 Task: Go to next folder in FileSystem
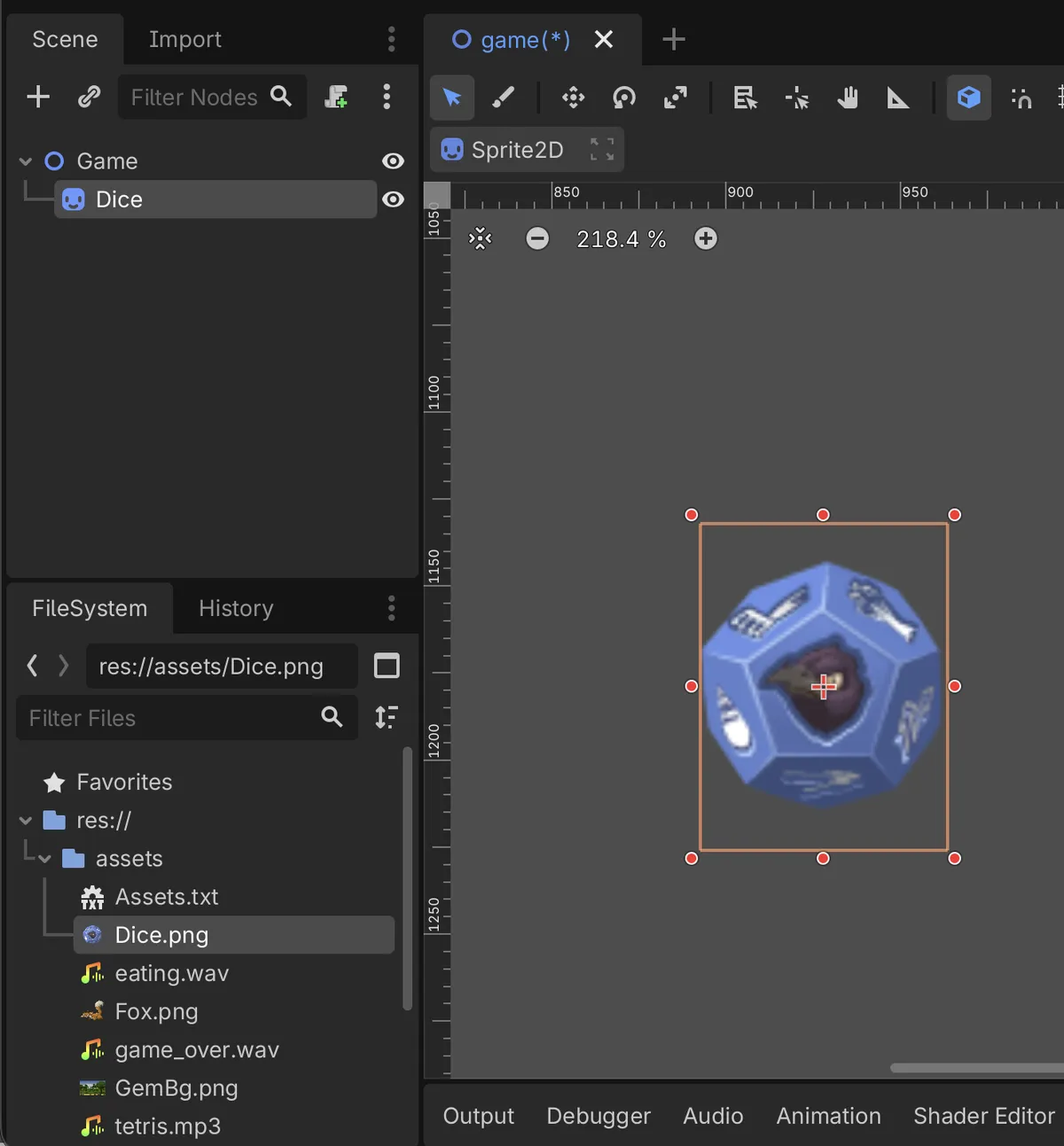pyautogui.click(x=64, y=666)
